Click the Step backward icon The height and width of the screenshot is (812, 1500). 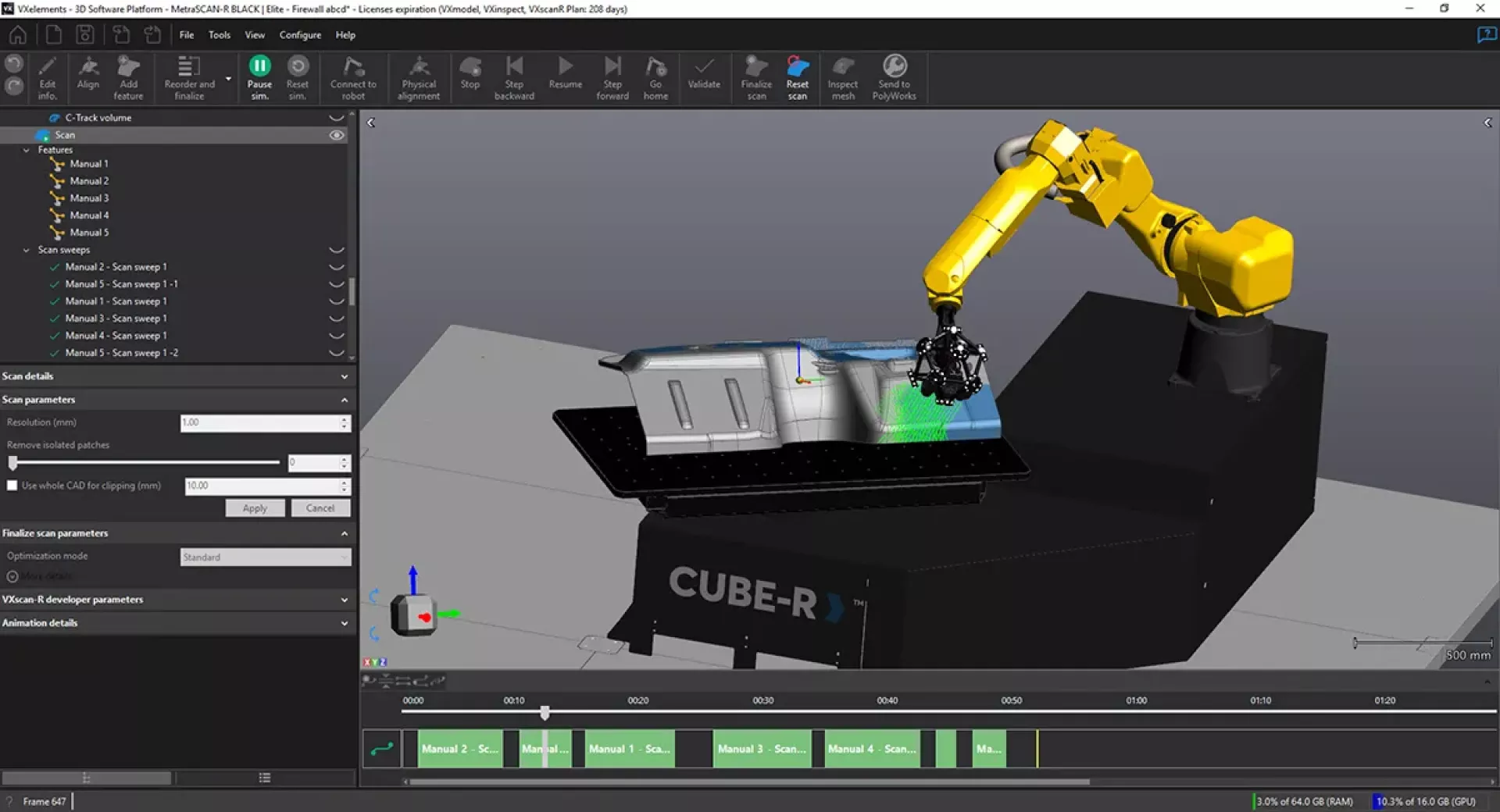(x=514, y=67)
